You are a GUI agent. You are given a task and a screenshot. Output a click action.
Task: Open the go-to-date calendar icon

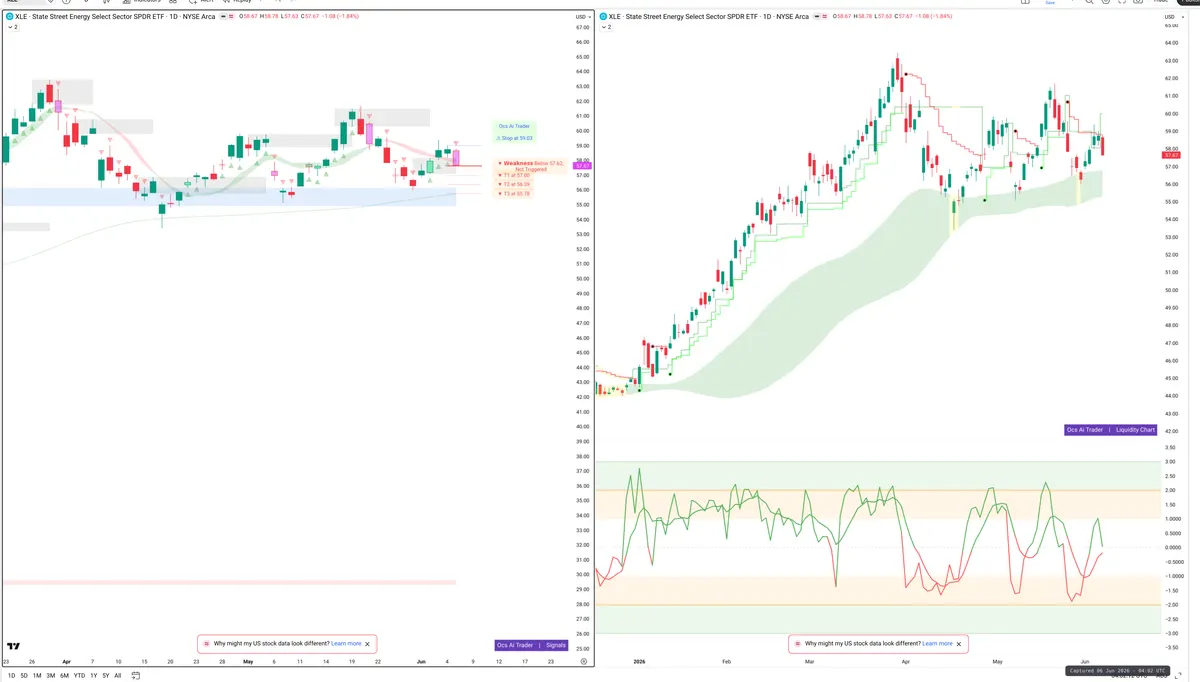136,676
